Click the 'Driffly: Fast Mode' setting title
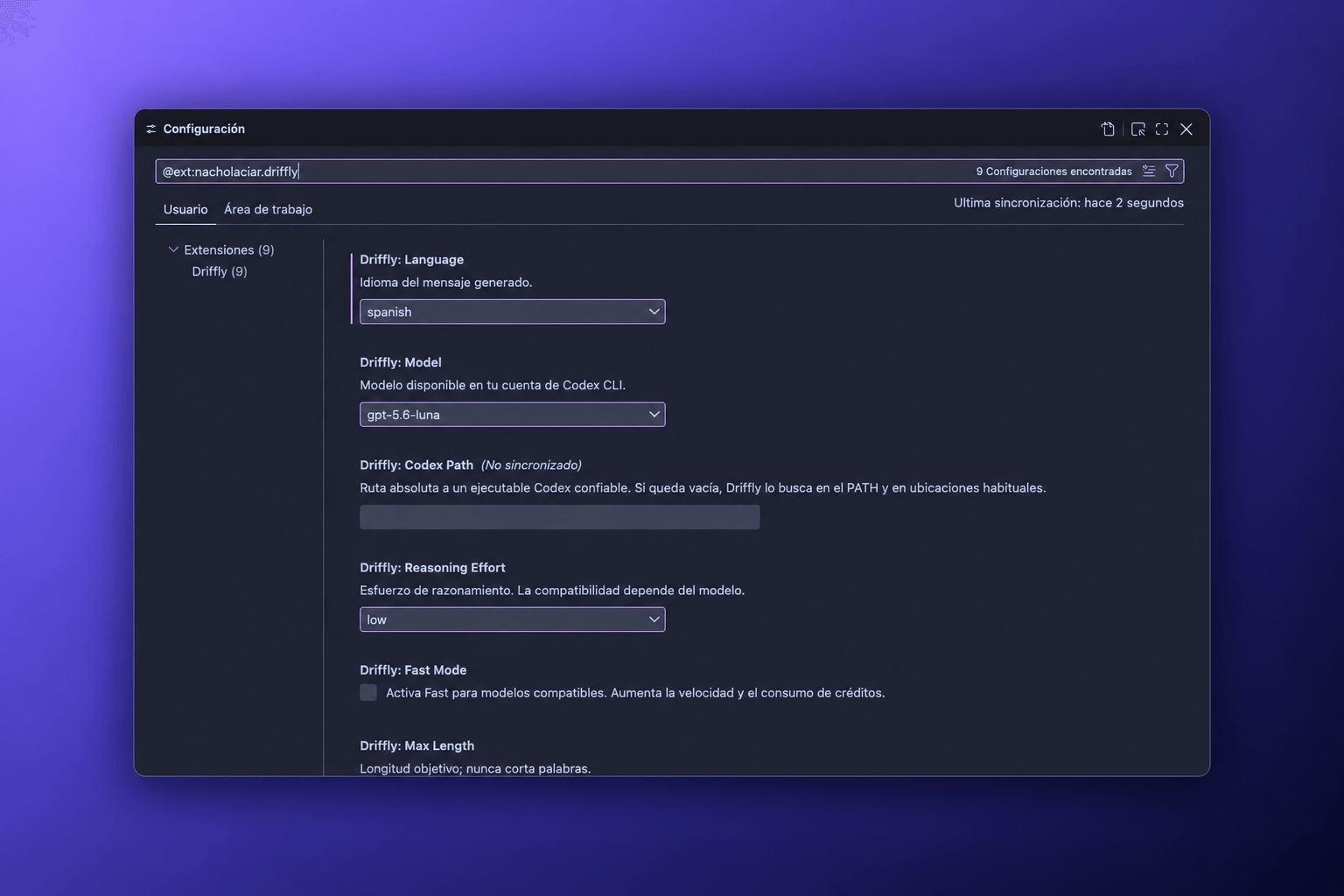The height and width of the screenshot is (896, 1344). (x=413, y=670)
